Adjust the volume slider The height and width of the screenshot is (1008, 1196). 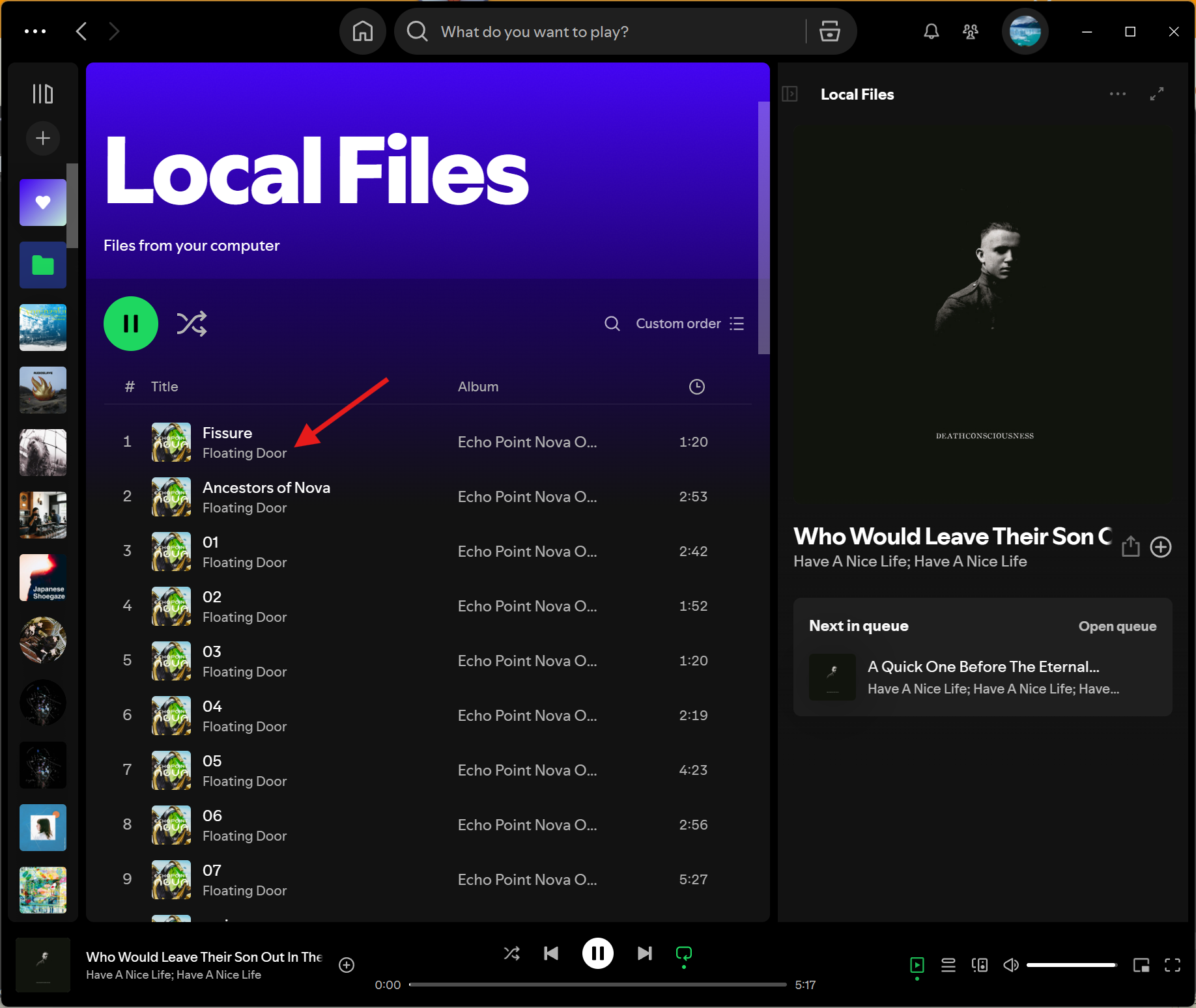click(x=1072, y=965)
